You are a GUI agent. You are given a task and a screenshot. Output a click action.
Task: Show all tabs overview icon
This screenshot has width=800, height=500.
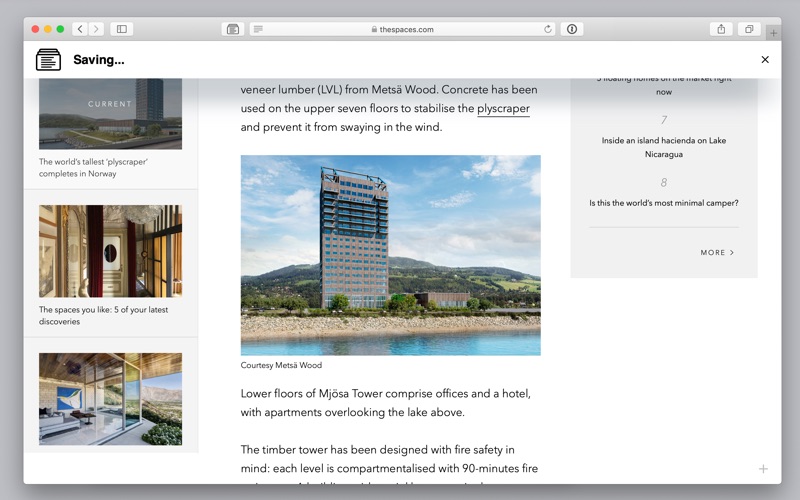749,29
